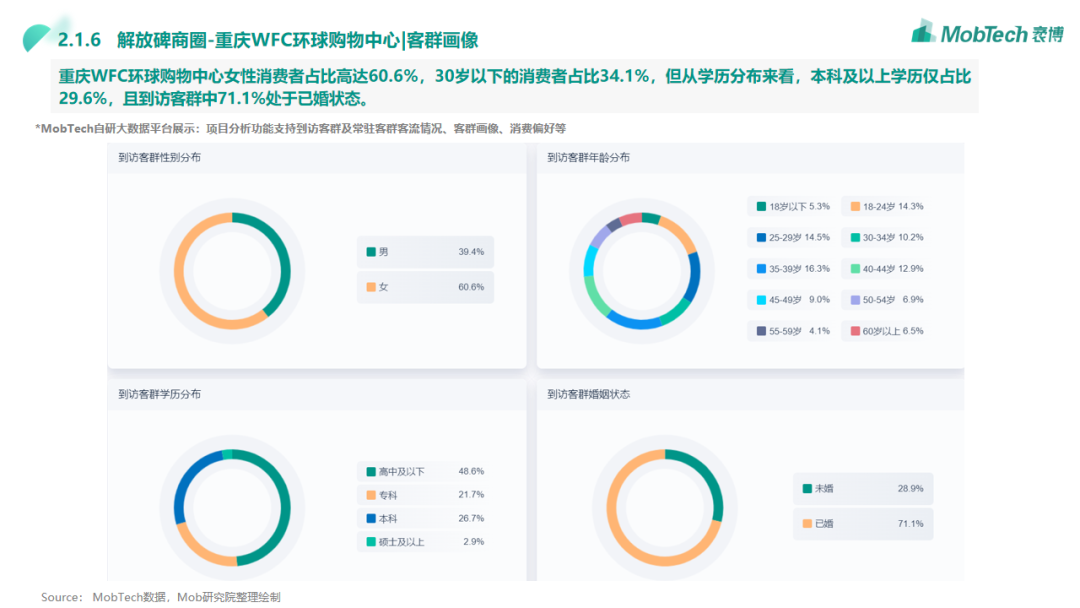Select the 到访客群婚姻状态 panel title
The height and width of the screenshot is (608, 1080).
589,395
